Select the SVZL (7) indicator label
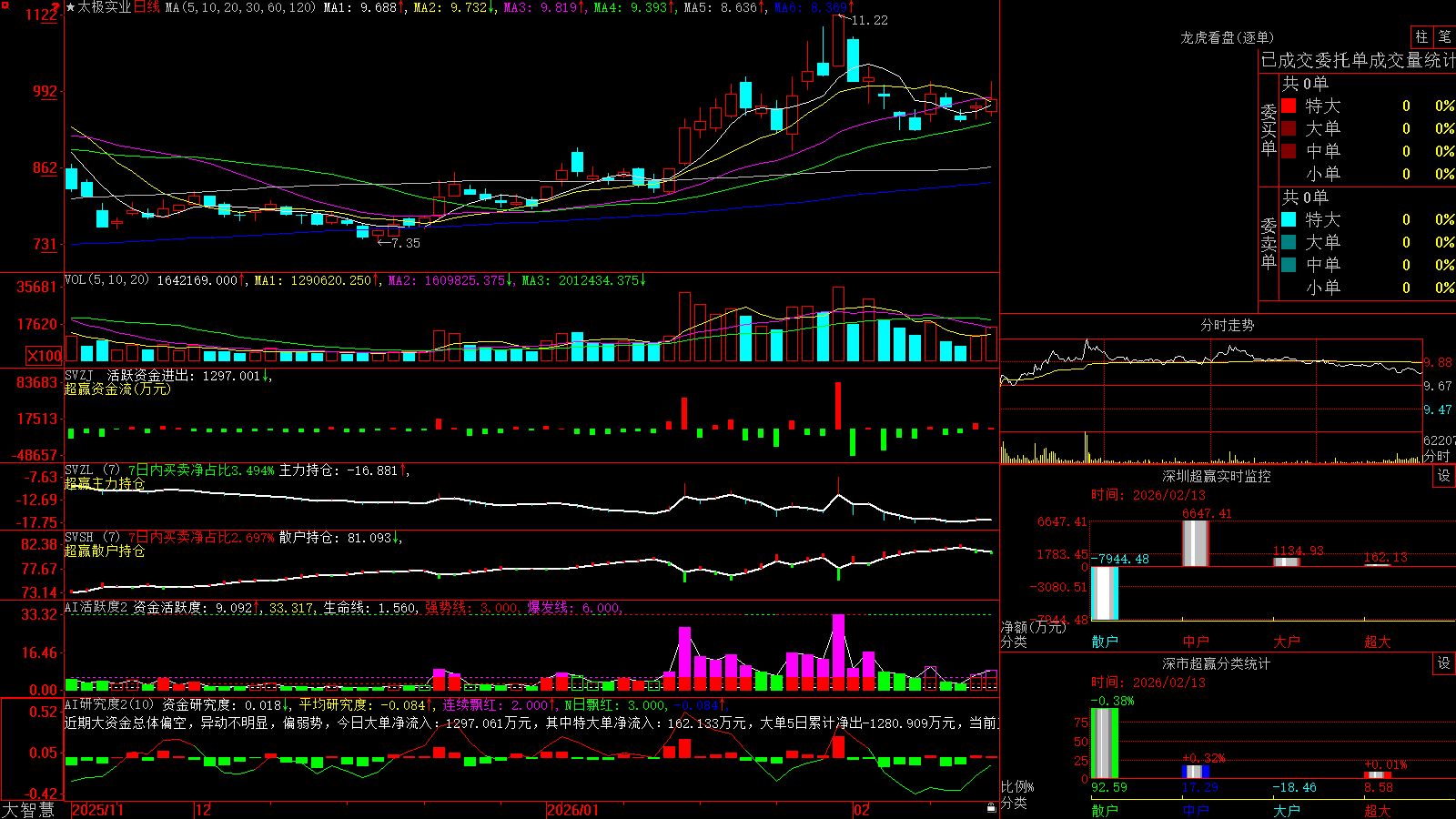 click(x=92, y=470)
